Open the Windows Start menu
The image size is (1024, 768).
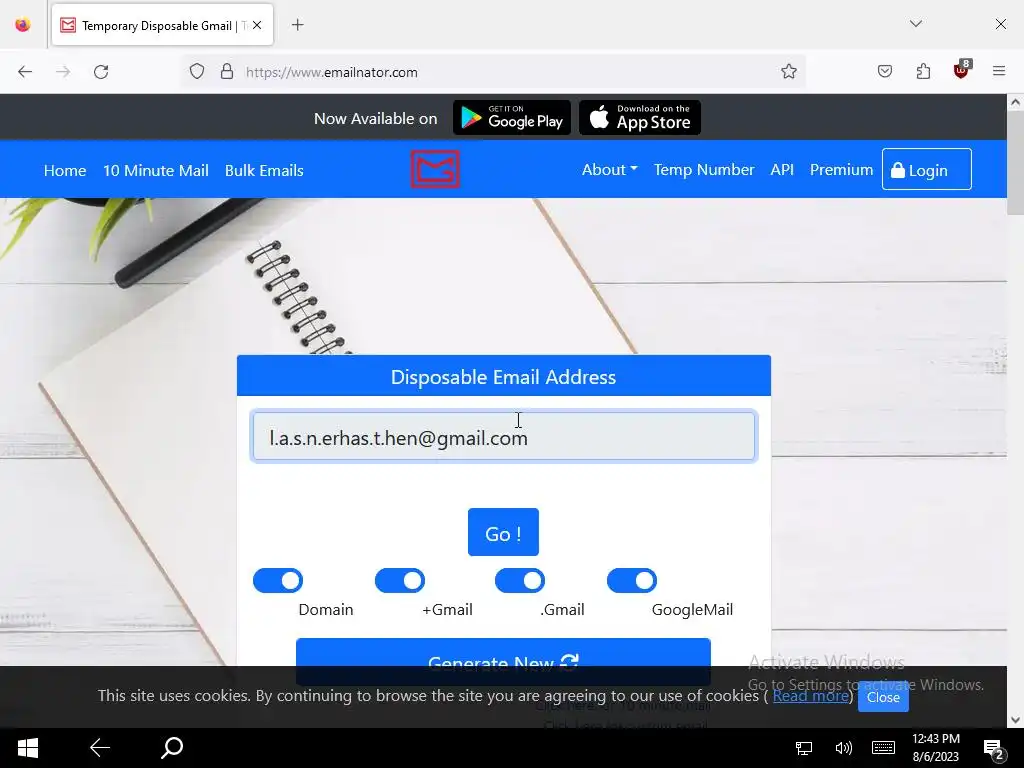27,748
